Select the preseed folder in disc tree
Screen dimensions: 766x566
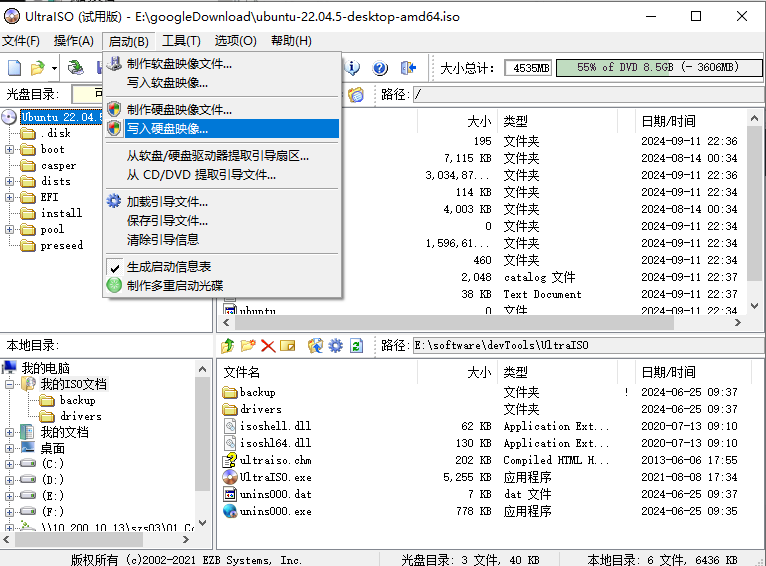click(x=62, y=245)
